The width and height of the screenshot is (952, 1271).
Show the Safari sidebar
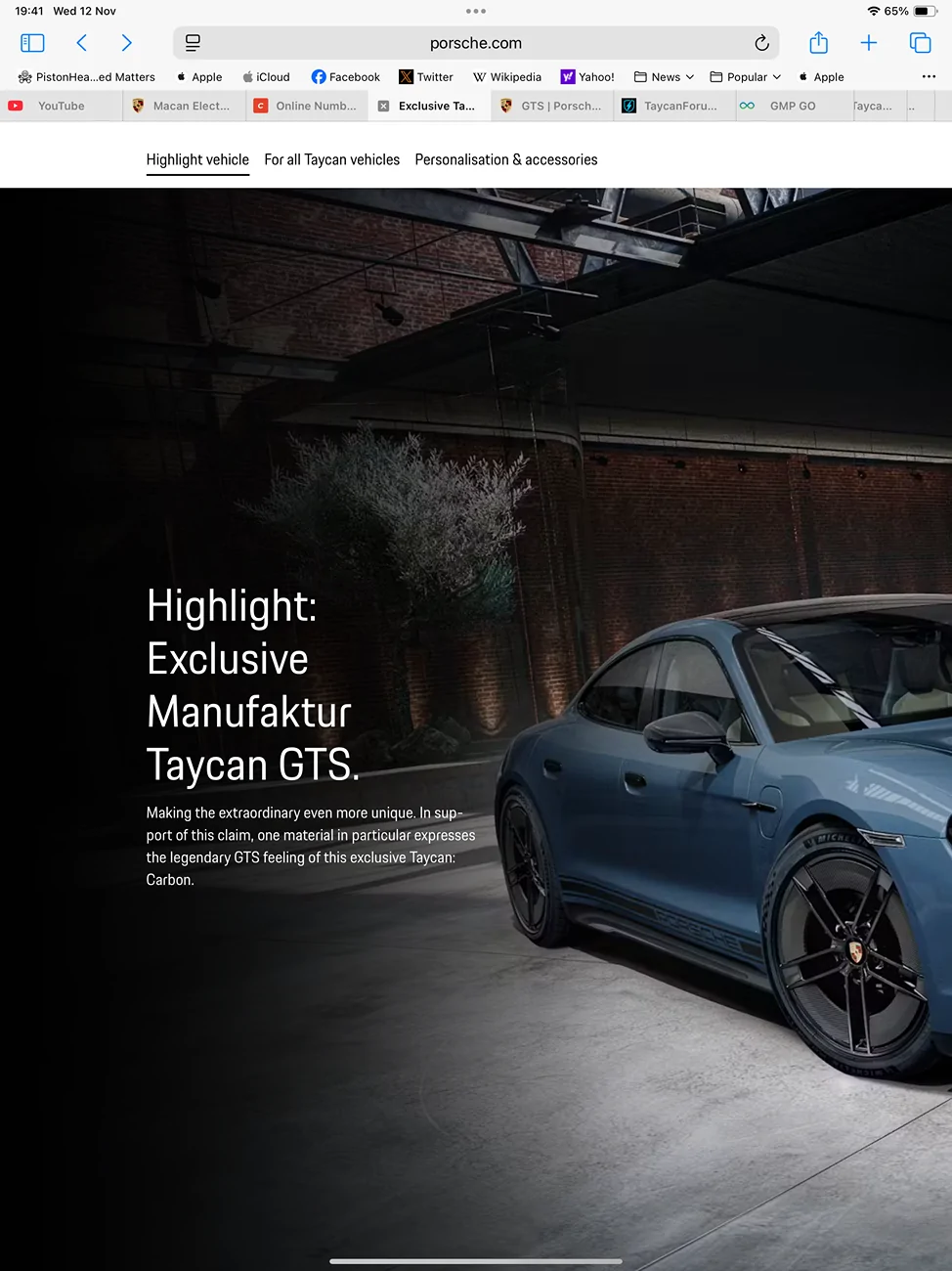[32, 43]
